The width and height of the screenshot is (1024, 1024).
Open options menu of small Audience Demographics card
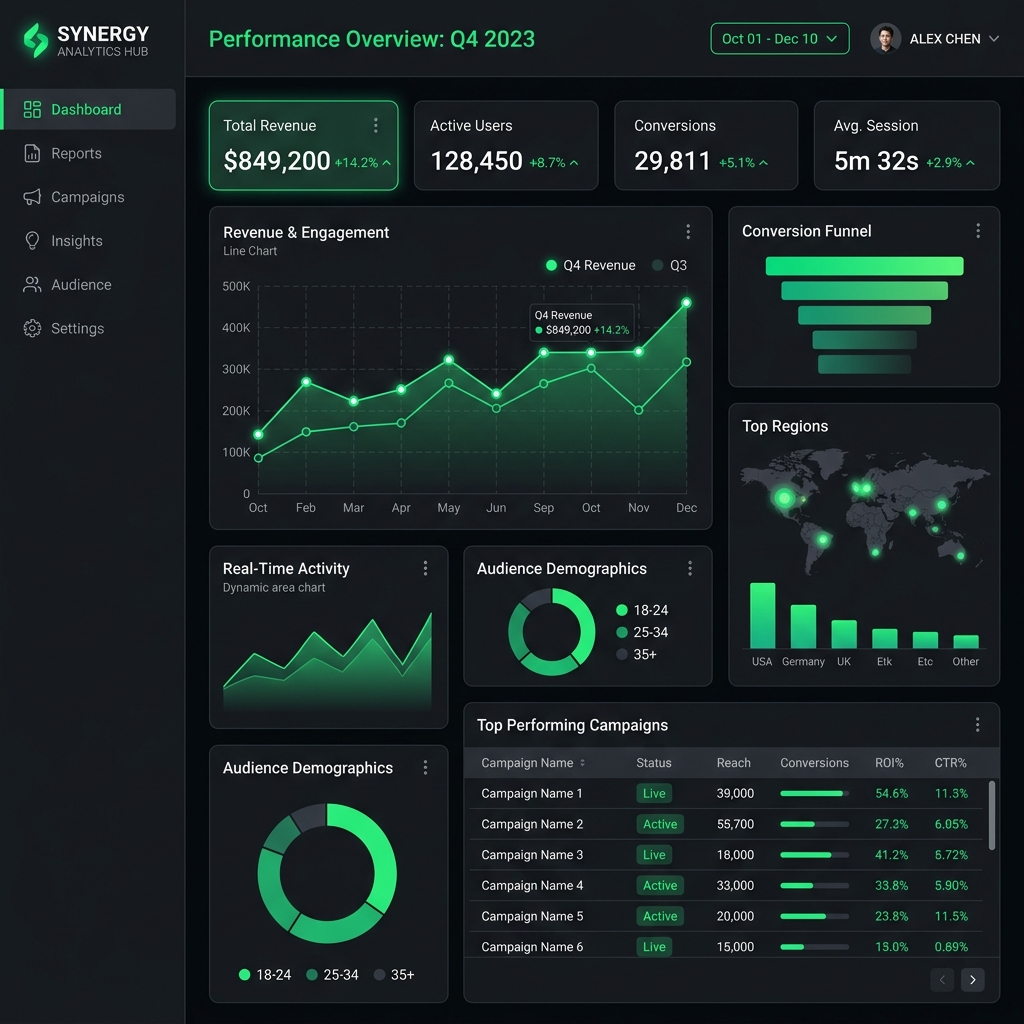point(690,568)
